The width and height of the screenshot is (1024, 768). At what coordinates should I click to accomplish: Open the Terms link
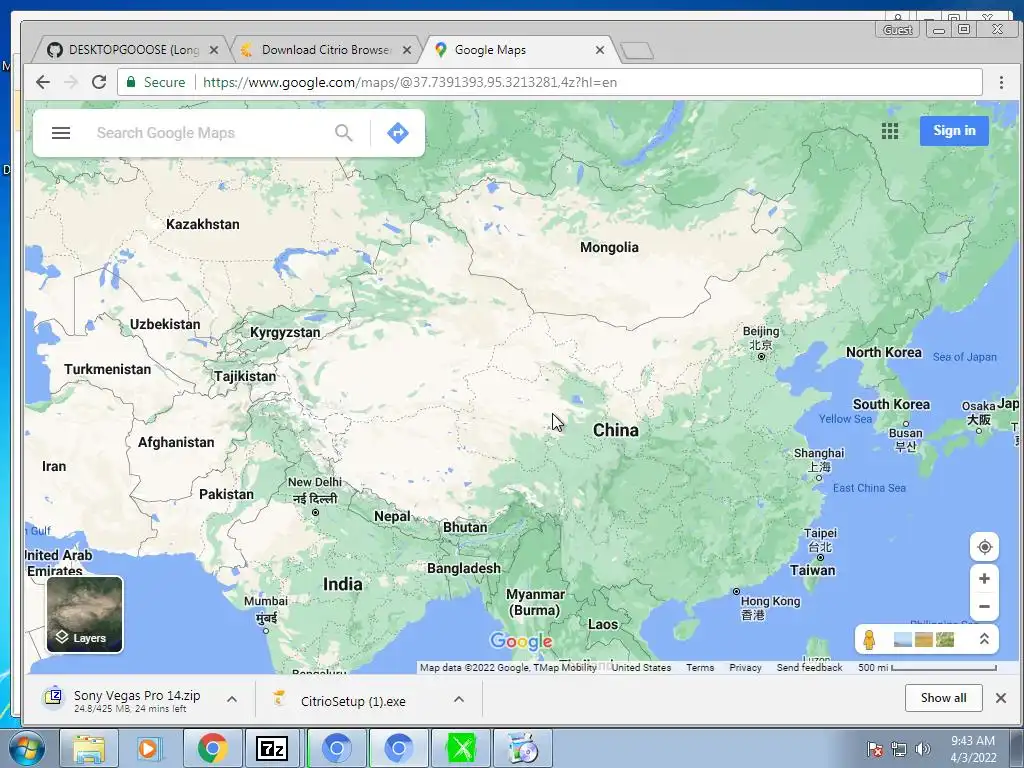700,667
